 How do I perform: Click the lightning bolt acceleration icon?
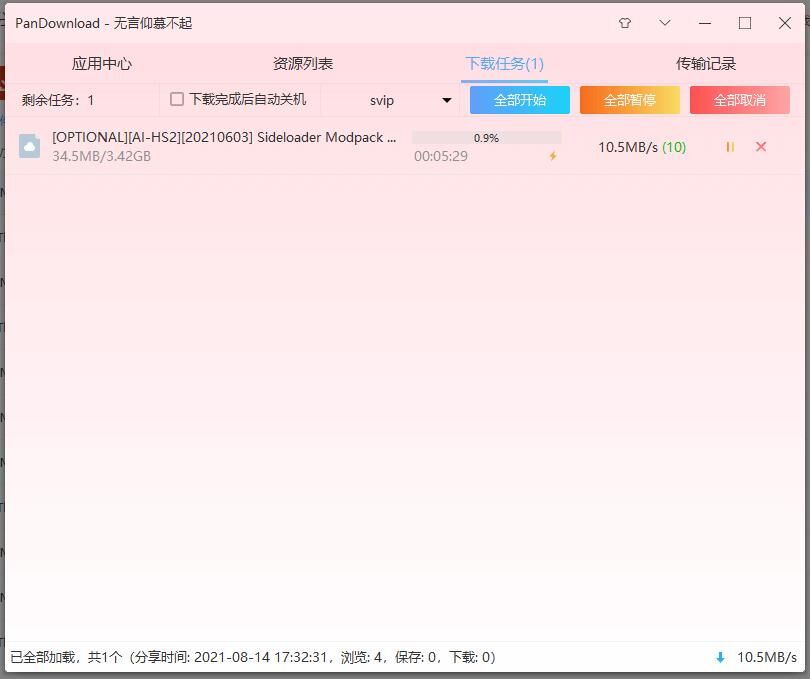coord(553,156)
